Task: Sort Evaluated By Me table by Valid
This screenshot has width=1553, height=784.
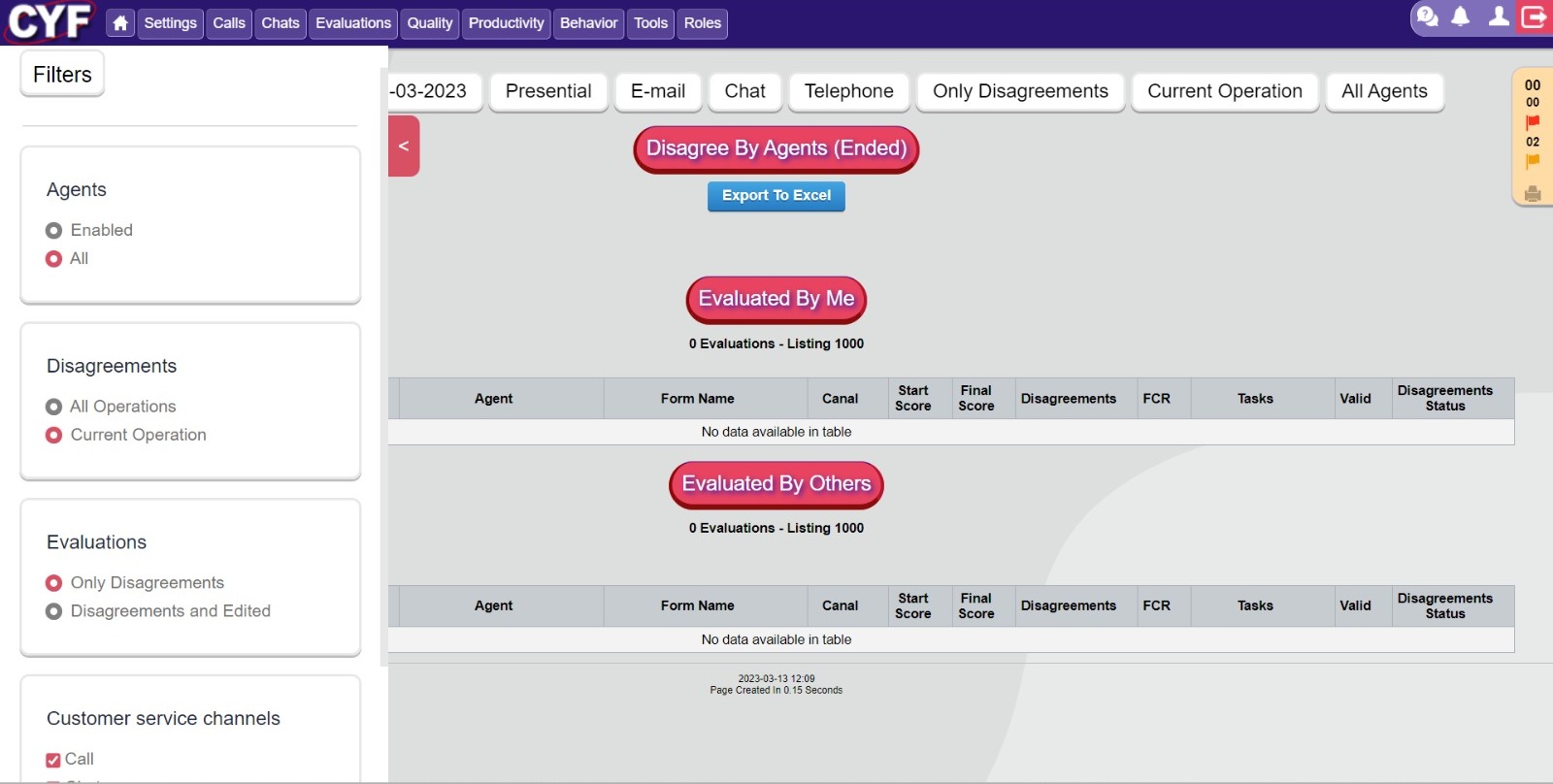Action: pyautogui.click(x=1364, y=399)
